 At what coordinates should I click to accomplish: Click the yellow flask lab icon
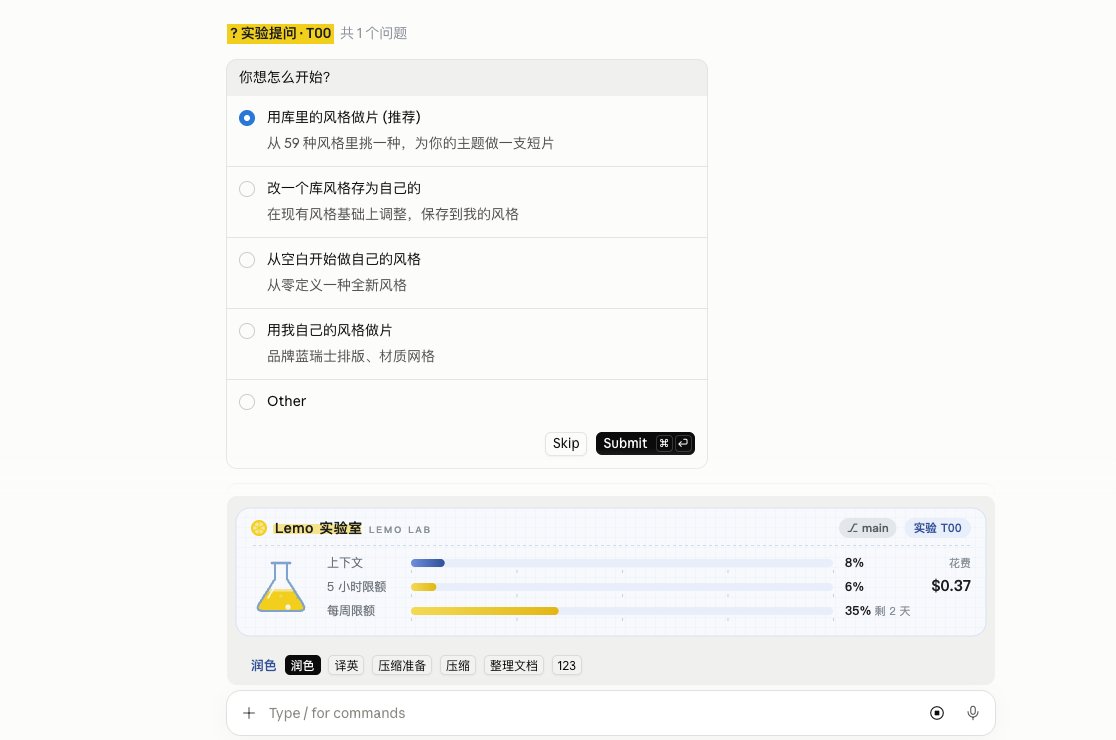coord(281,587)
